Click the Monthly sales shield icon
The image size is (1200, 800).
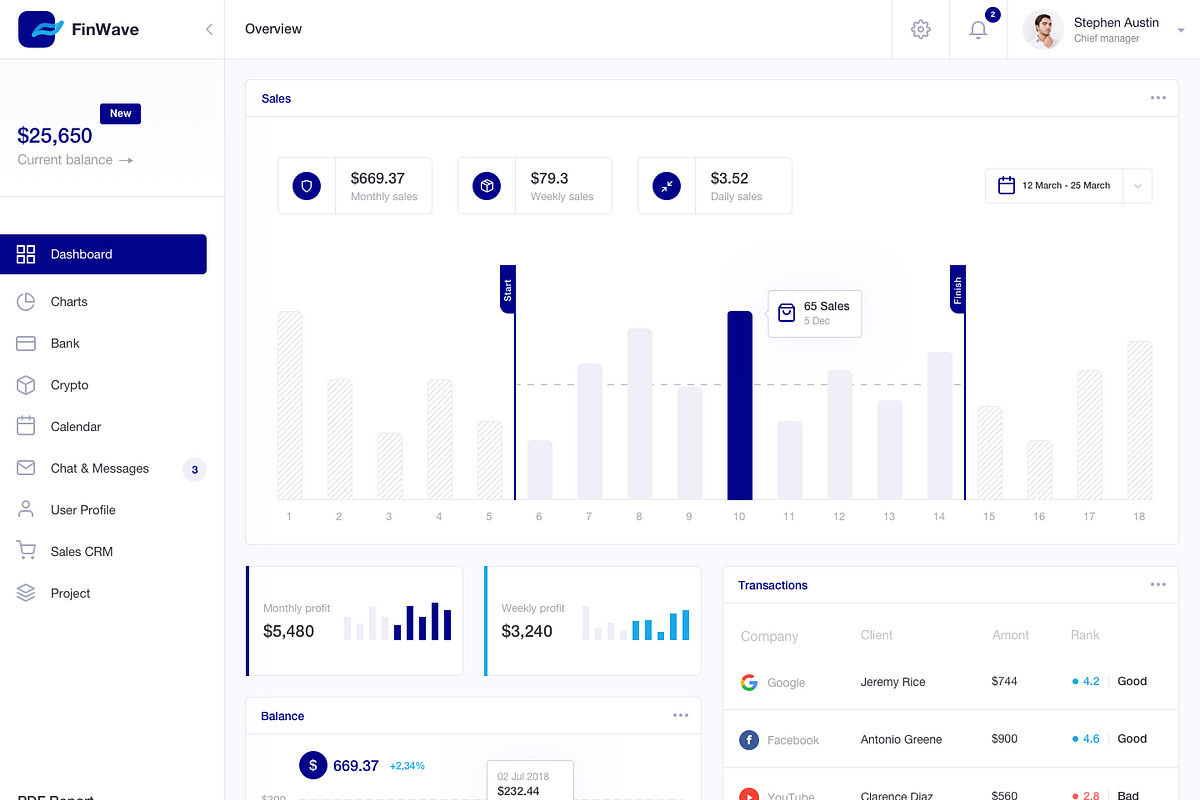[x=307, y=186]
